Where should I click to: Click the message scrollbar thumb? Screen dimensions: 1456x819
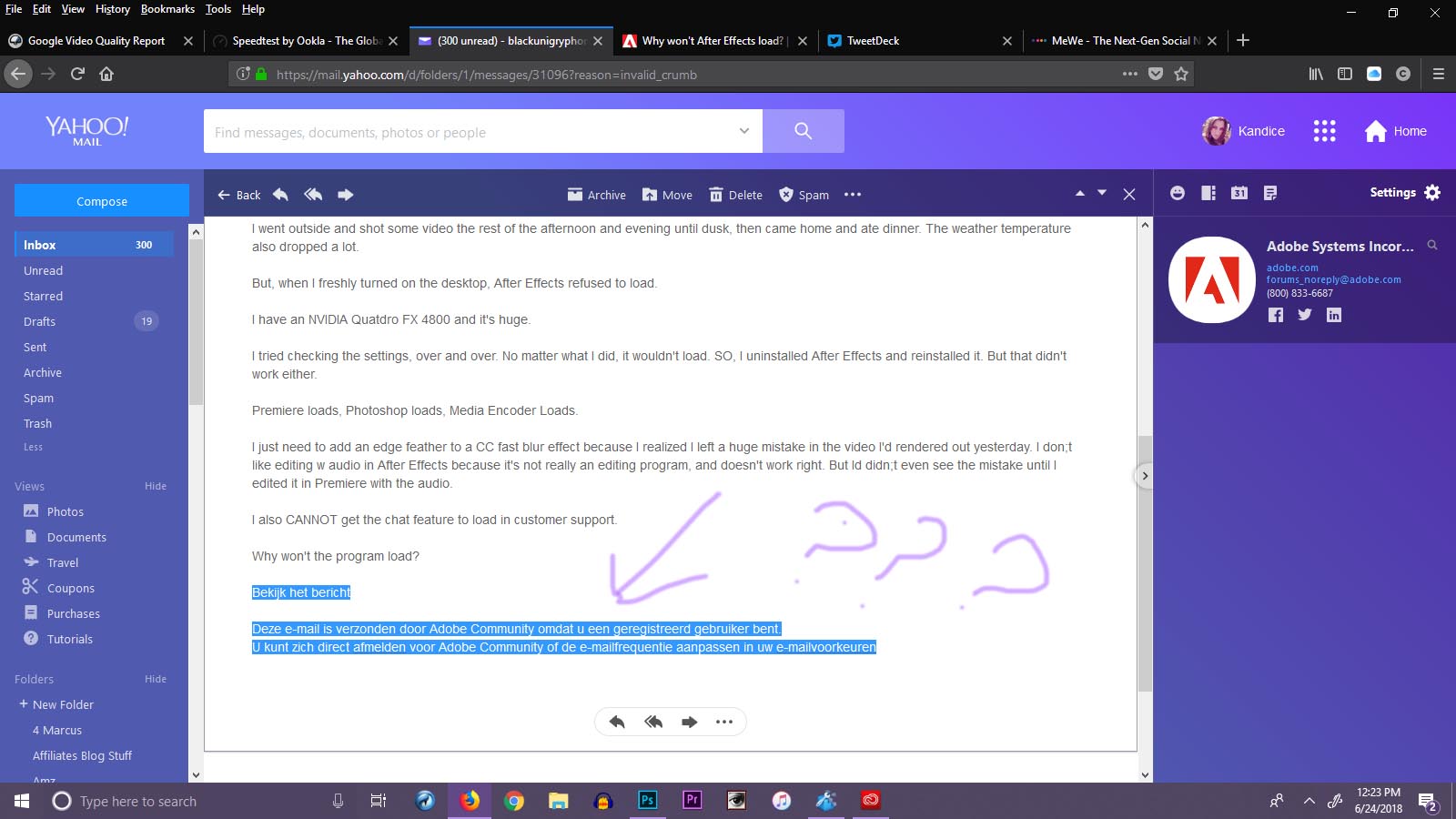1145,564
